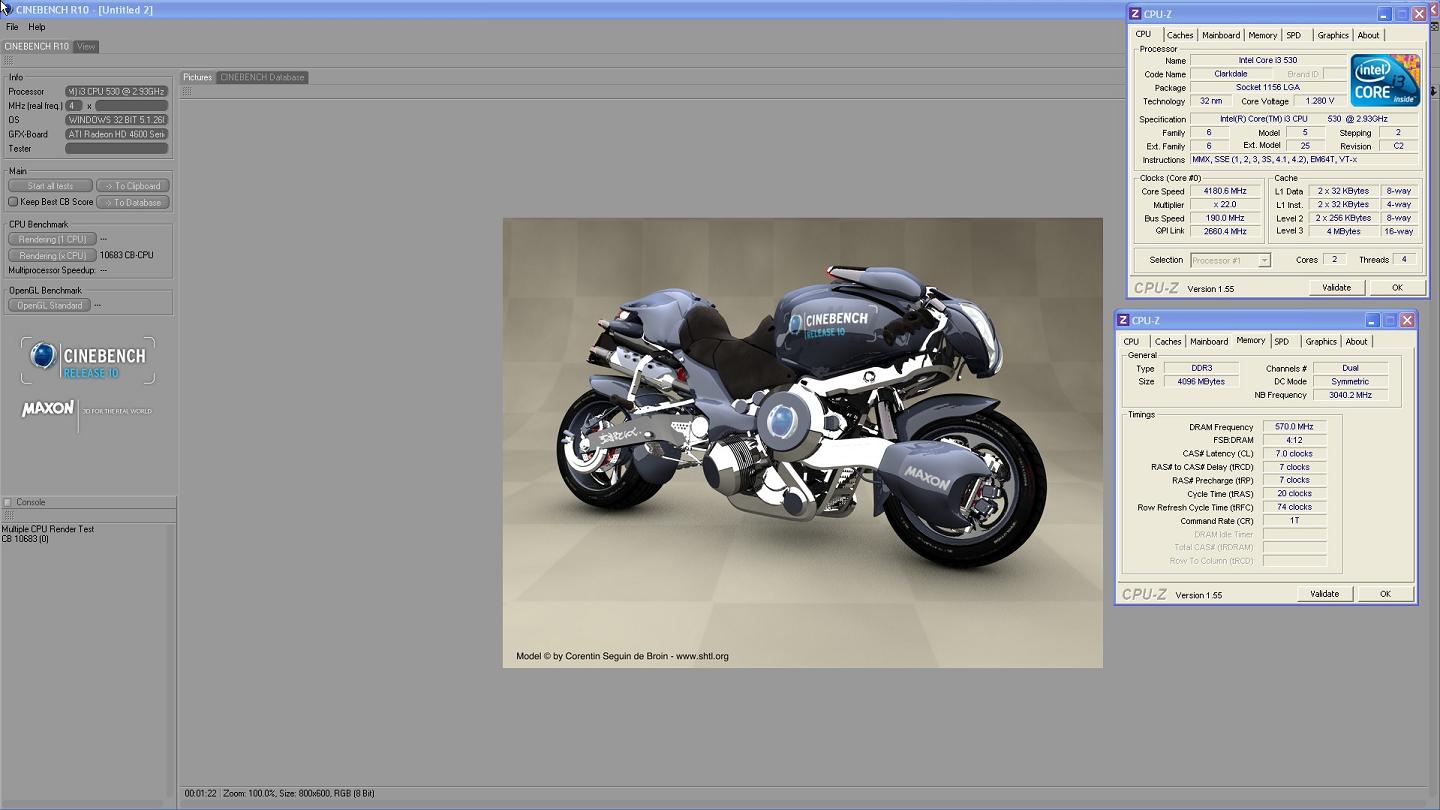Close the bottom CPU-Z window
The height and width of the screenshot is (810, 1440).
click(x=1407, y=320)
